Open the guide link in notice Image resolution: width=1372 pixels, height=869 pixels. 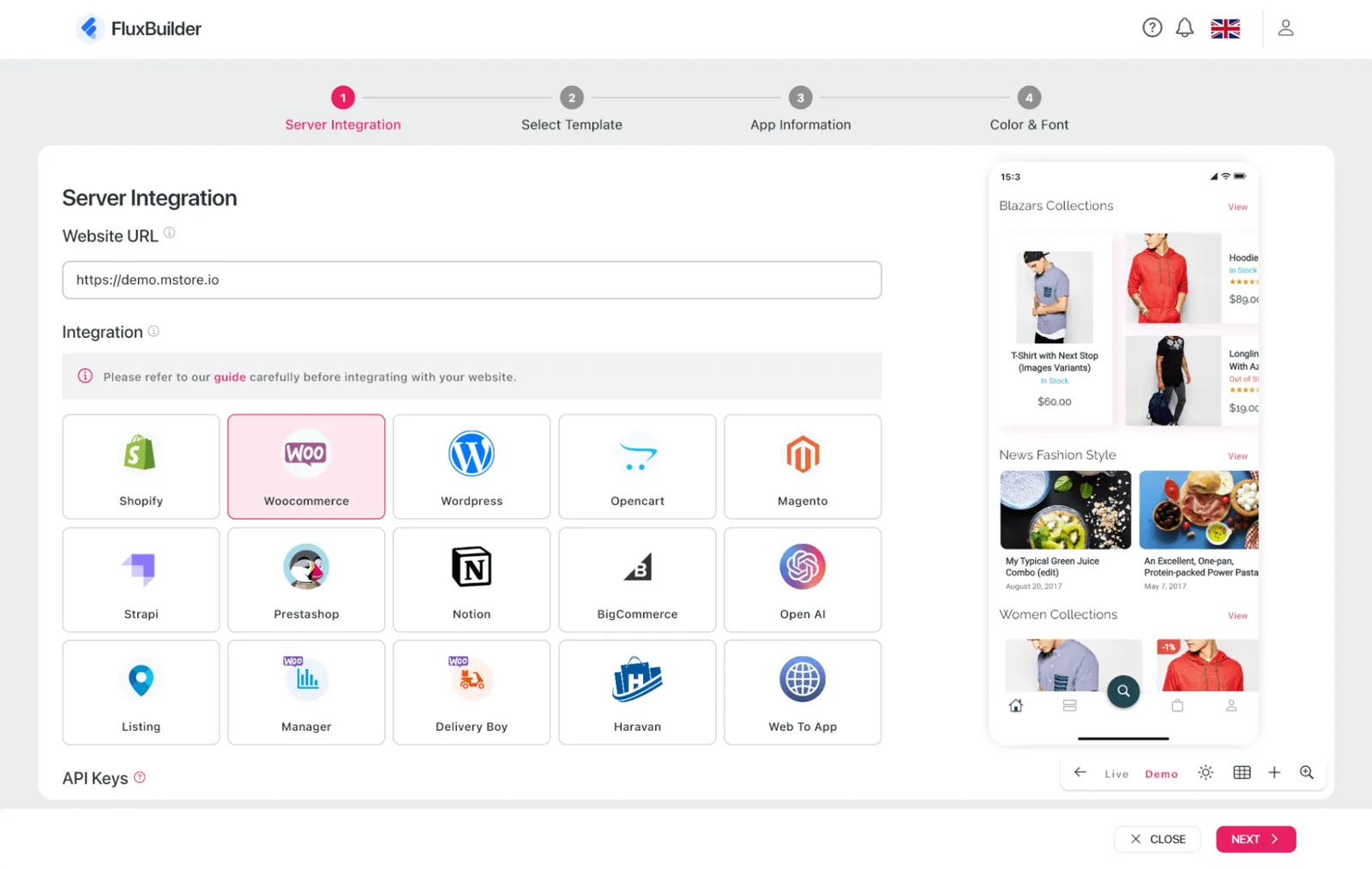[230, 377]
